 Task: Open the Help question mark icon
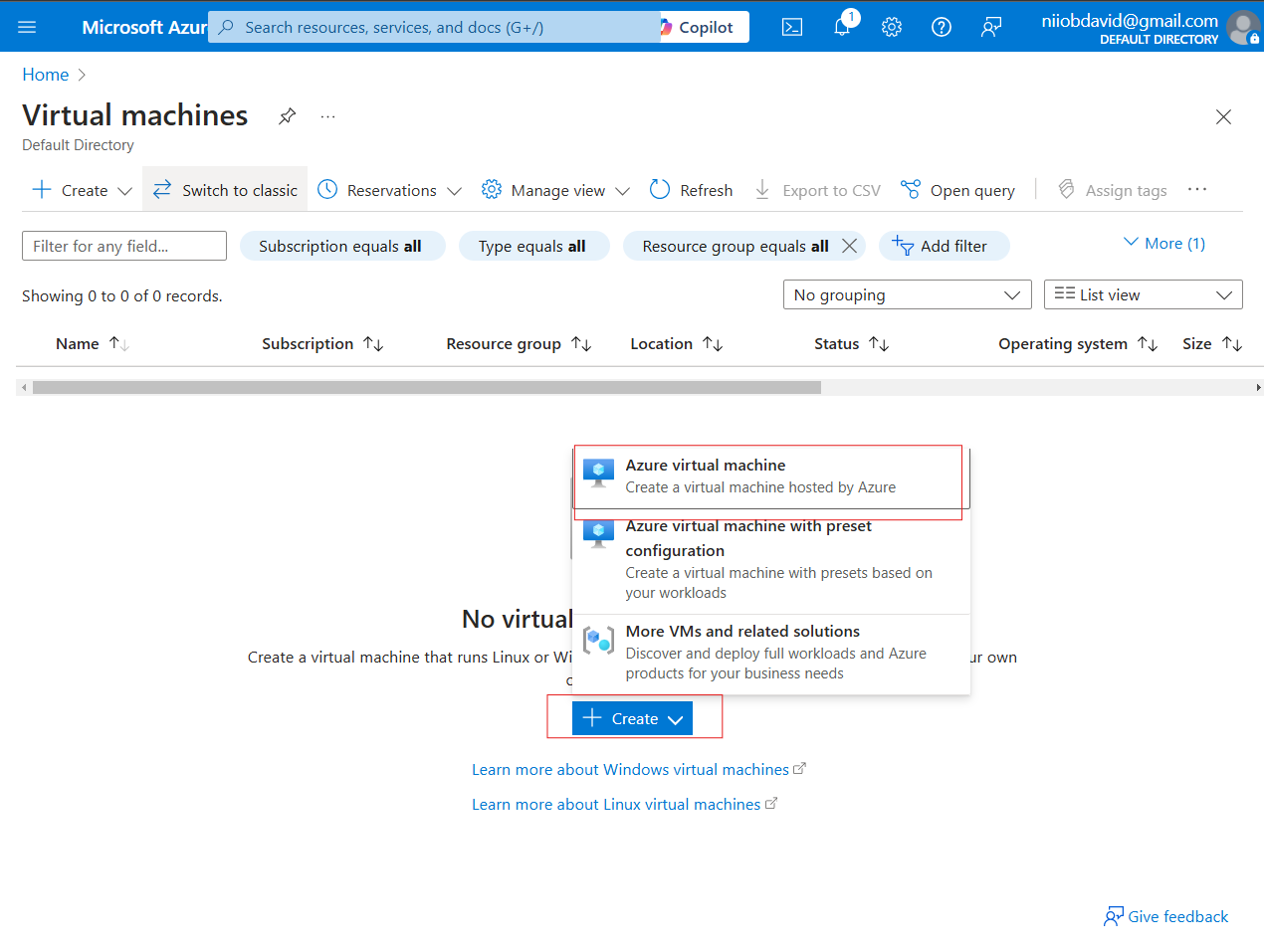coord(942,27)
